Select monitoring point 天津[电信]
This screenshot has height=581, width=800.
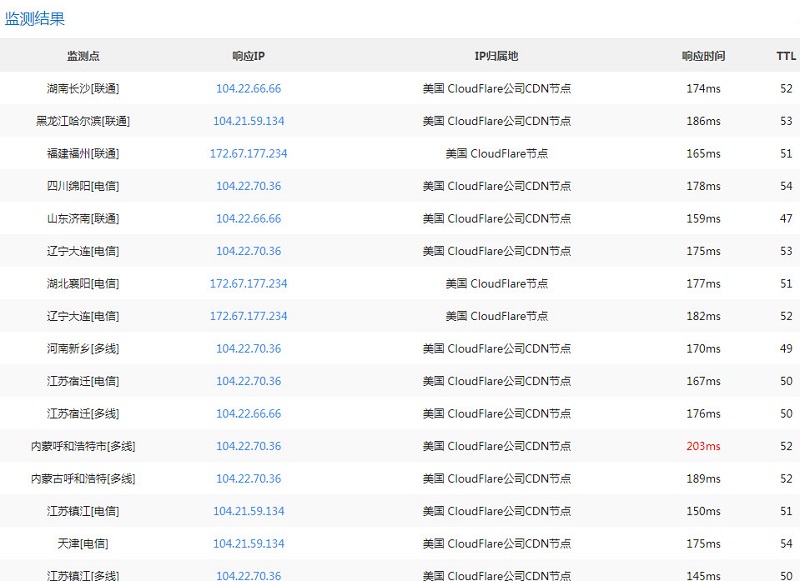[x=83, y=544]
